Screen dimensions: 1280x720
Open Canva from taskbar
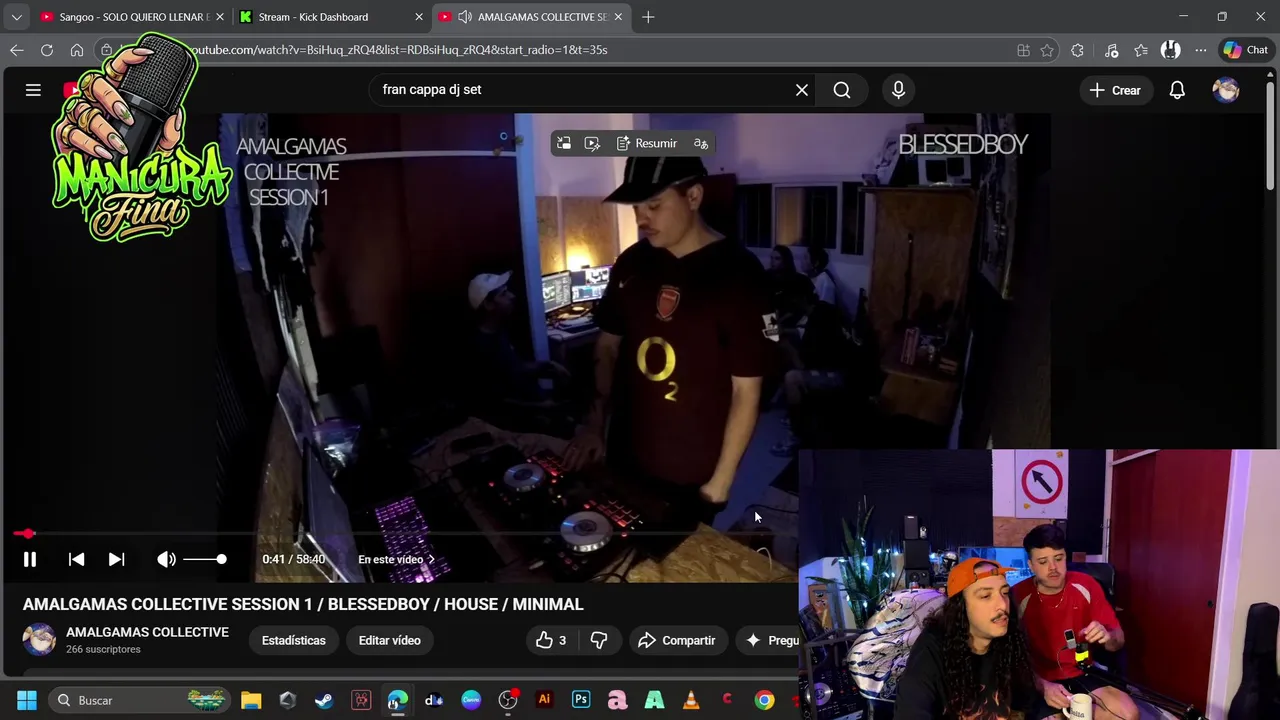pyautogui.click(x=471, y=700)
